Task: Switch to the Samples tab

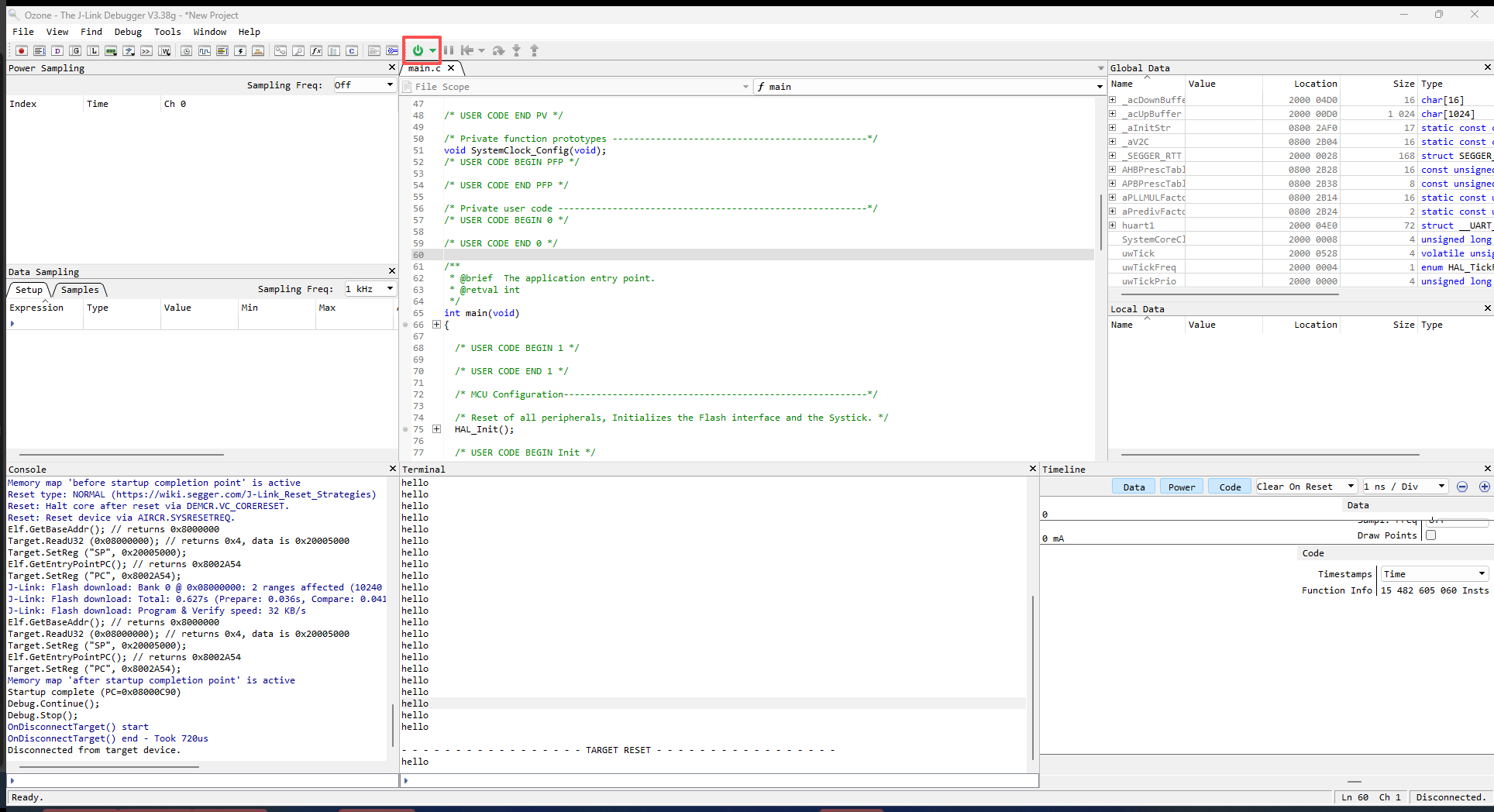Action: [x=80, y=290]
